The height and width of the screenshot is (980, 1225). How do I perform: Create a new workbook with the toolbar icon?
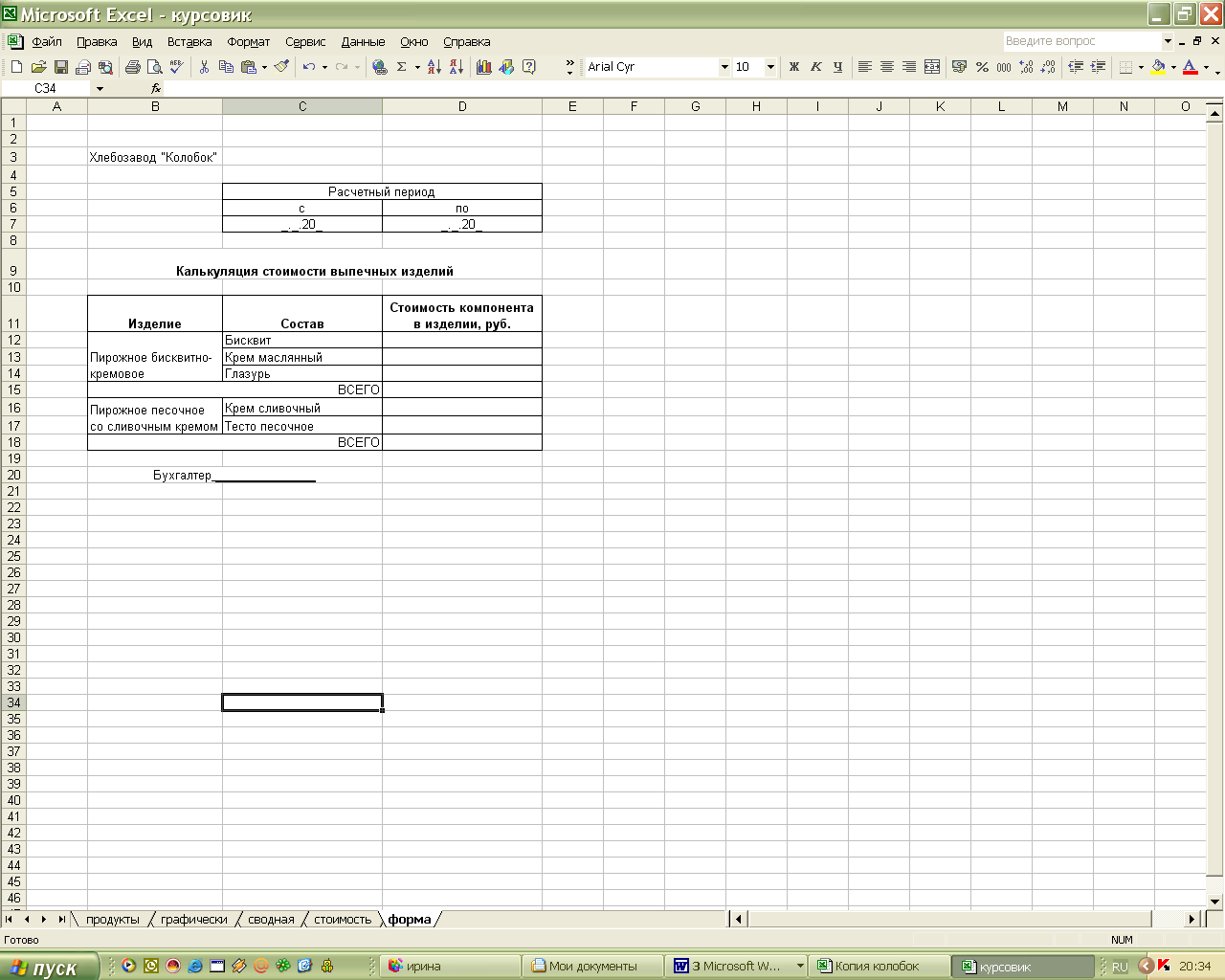pyautogui.click(x=16, y=67)
